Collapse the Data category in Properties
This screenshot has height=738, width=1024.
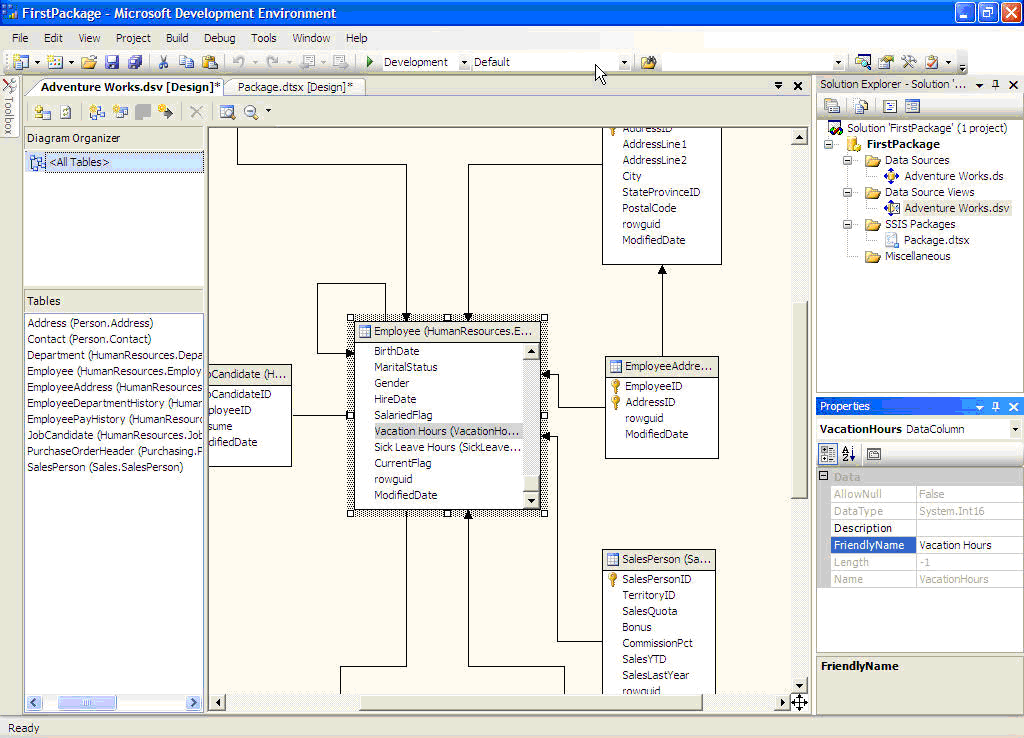pyautogui.click(x=825, y=478)
